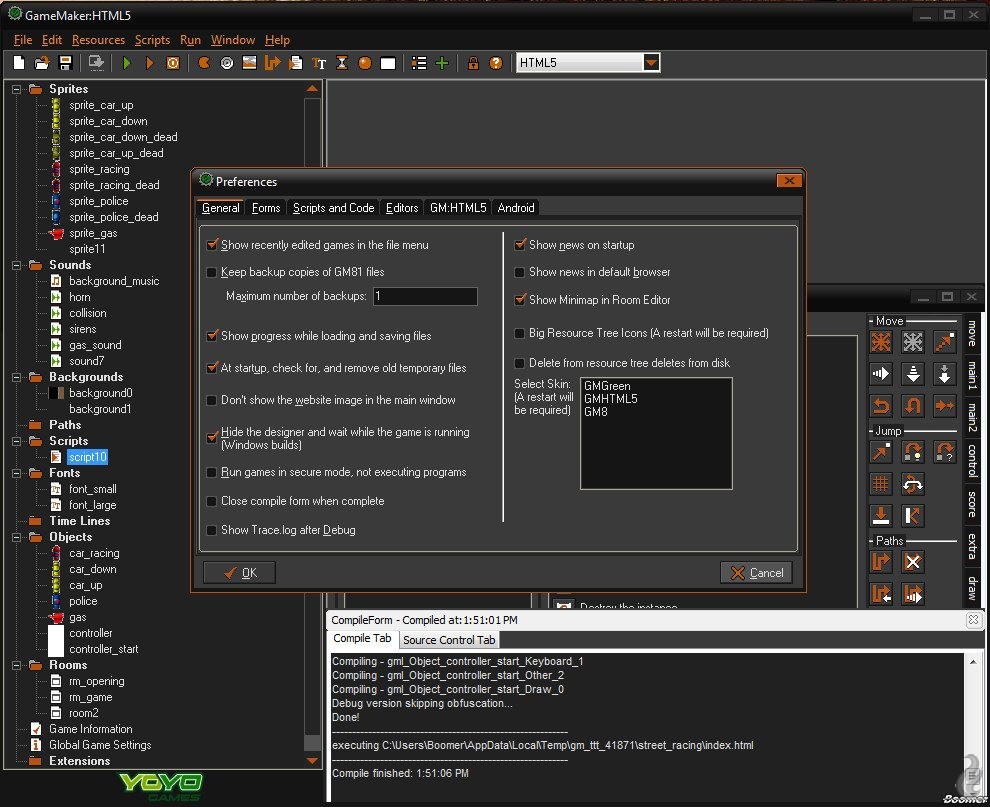The height and width of the screenshot is (807, 990).
Task: Confirm preferences with OK
Action: click(239, 573)
